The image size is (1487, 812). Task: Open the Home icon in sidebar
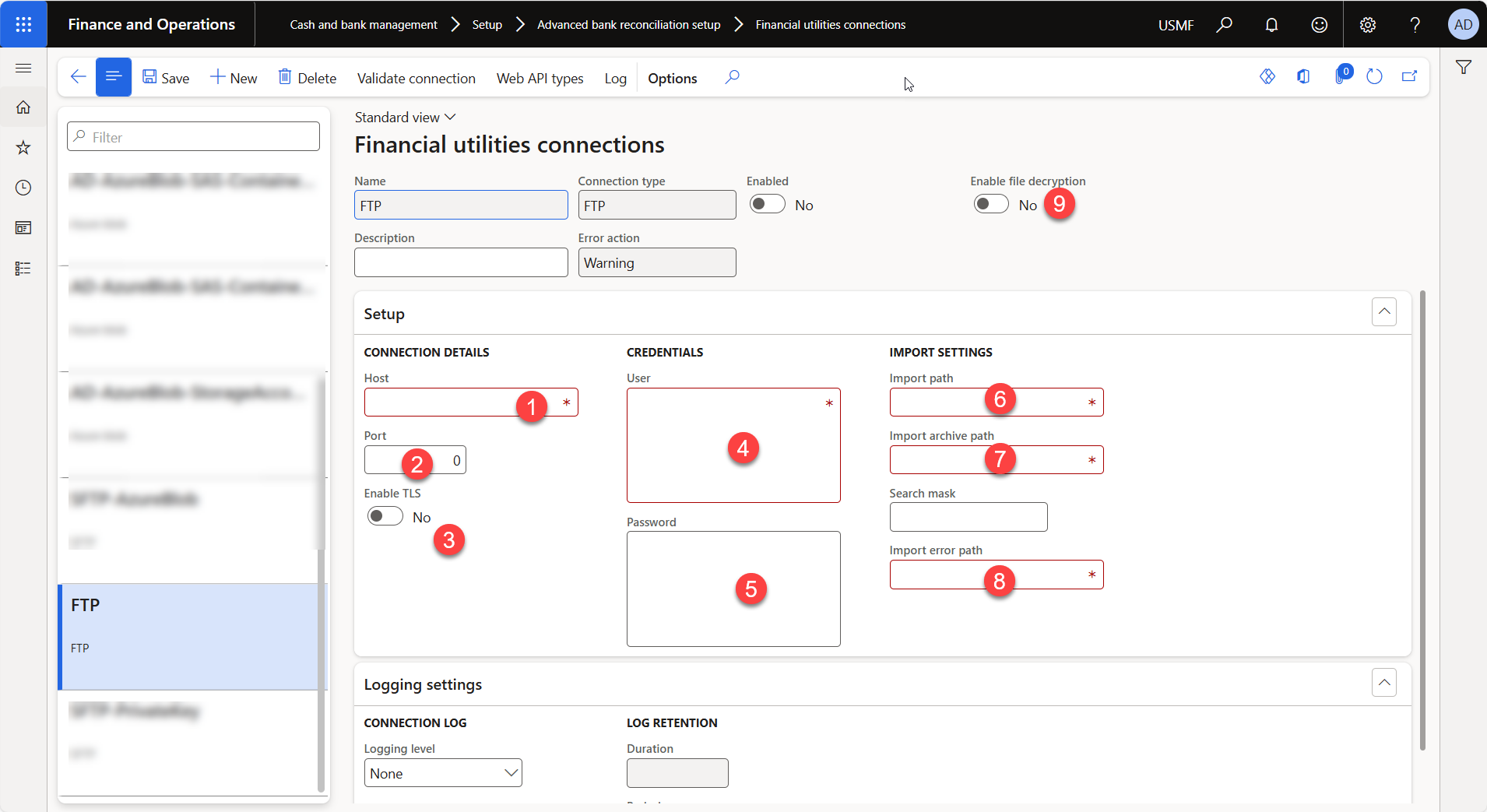pyautogui.click(x=23, y=107)
